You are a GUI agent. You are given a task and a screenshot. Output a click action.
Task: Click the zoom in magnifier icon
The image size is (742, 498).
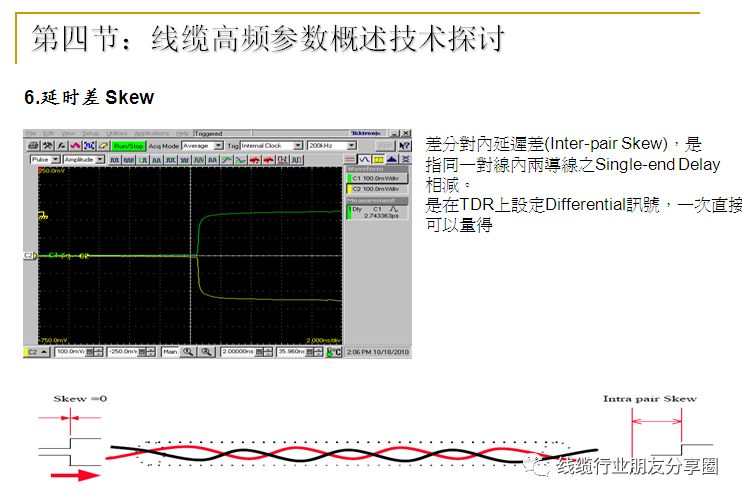point(189,352)
